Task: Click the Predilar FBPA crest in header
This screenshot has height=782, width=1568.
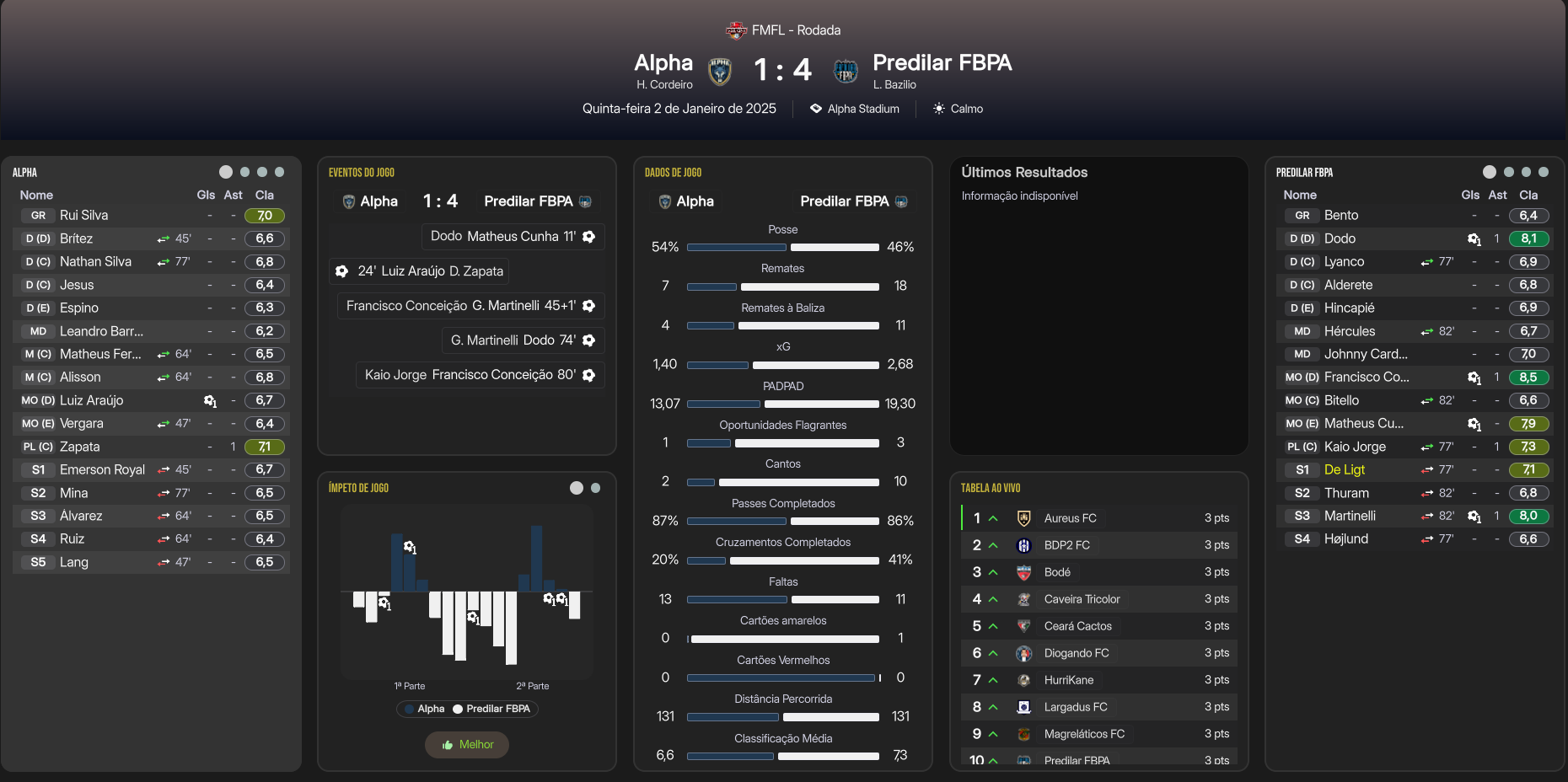Action: pyautogui.click(x=846, y=72)
